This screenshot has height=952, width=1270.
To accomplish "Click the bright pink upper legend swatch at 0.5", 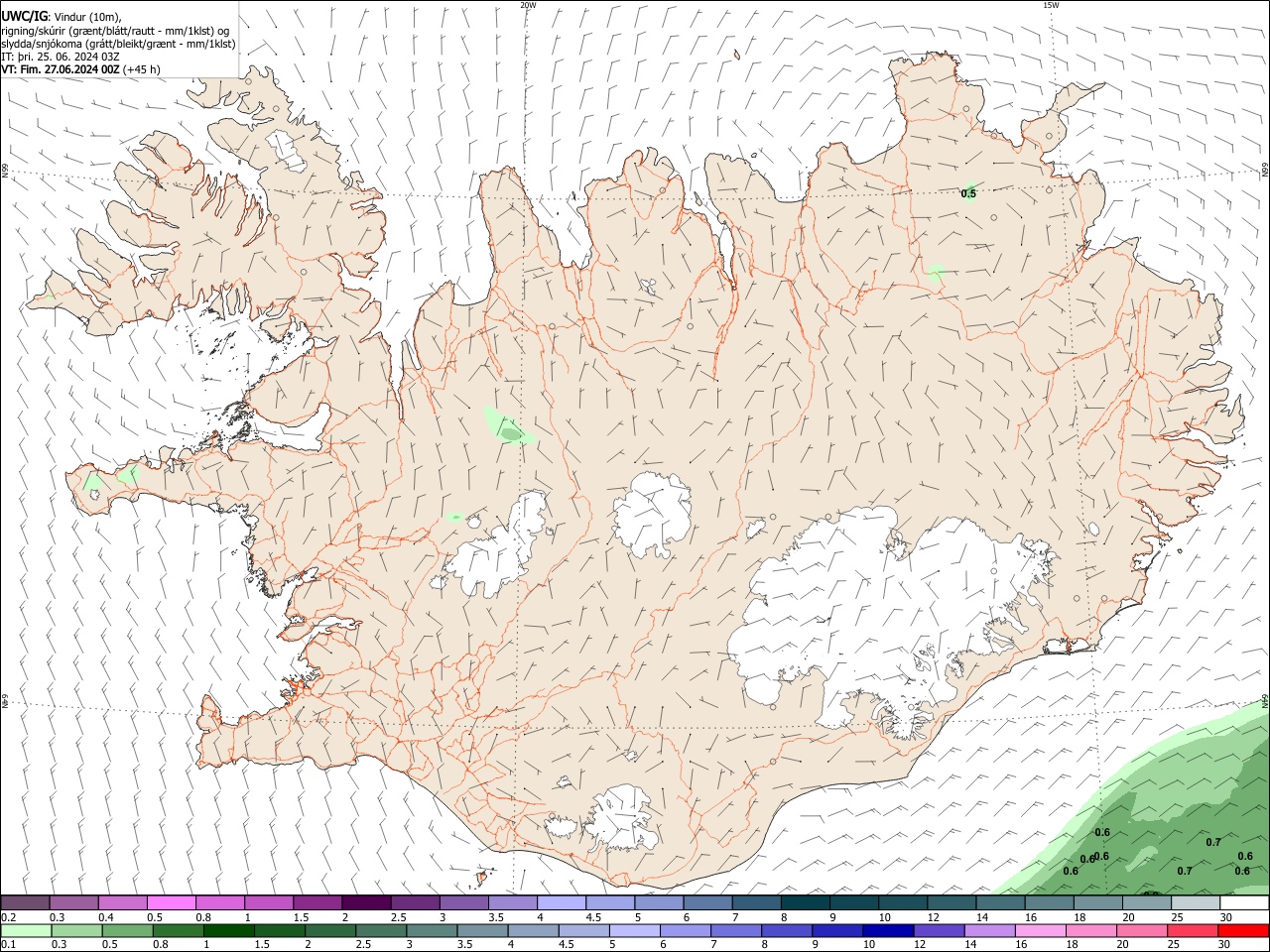I will click(171, 902).
